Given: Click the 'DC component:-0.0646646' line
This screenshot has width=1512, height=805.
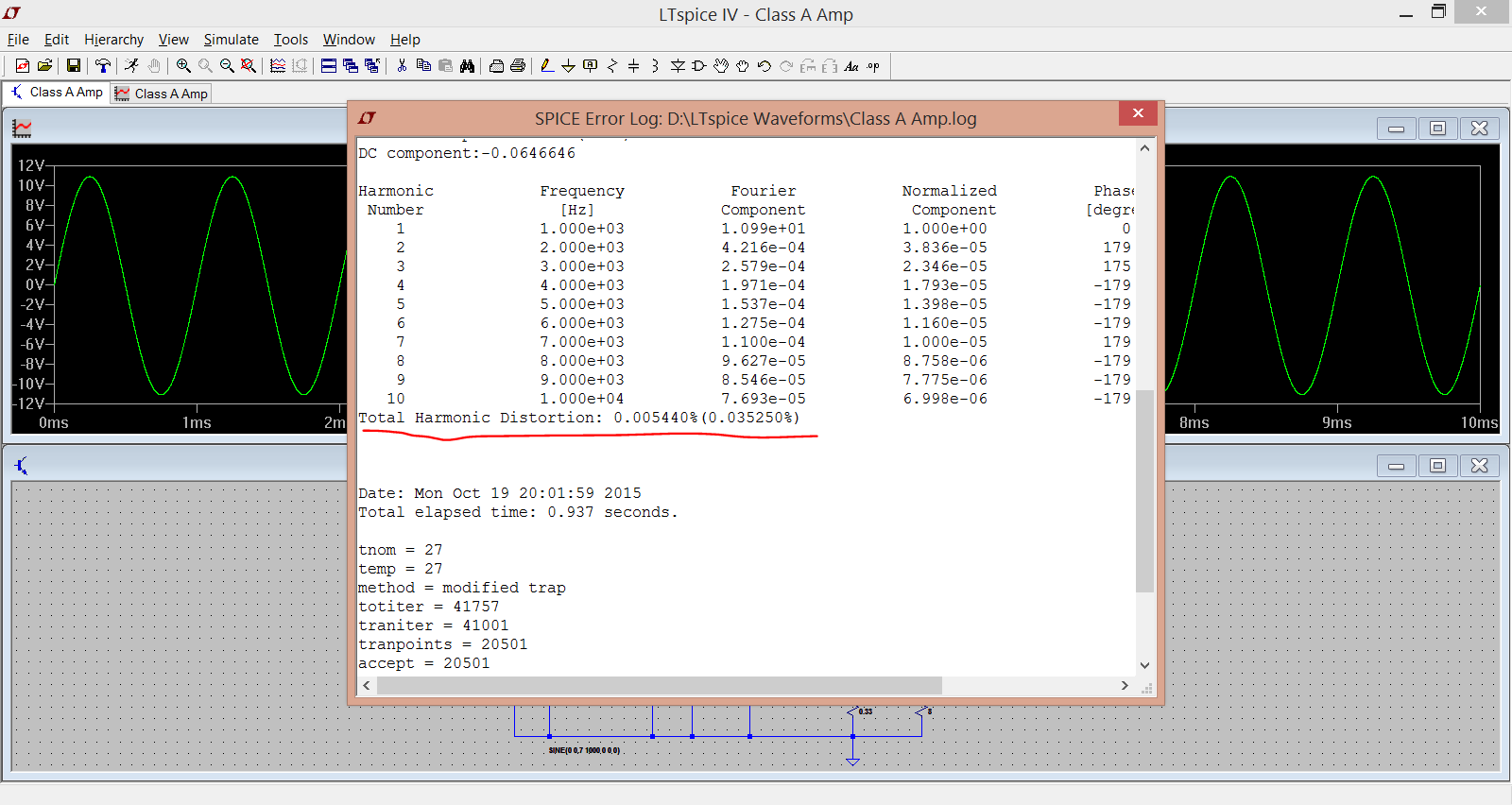Looking at the screenshot, I should (467, 153).
